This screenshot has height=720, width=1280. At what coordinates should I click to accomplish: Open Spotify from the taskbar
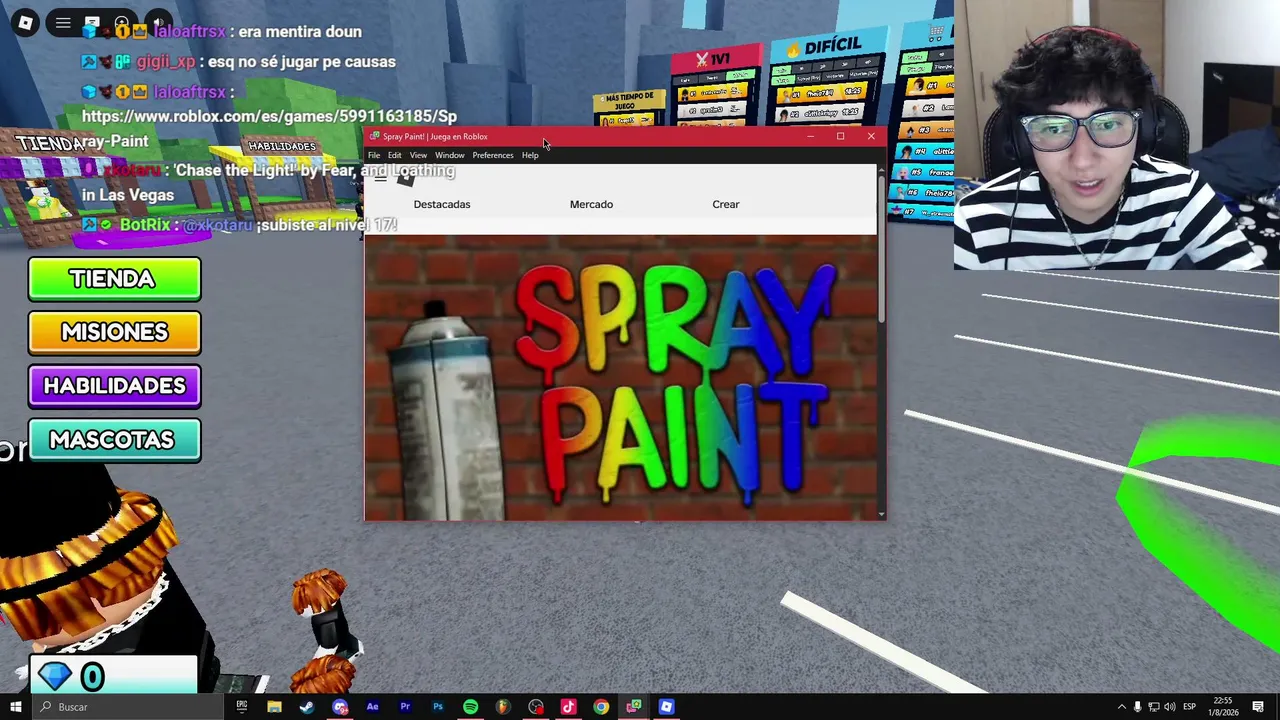click(x=470, y=707)
